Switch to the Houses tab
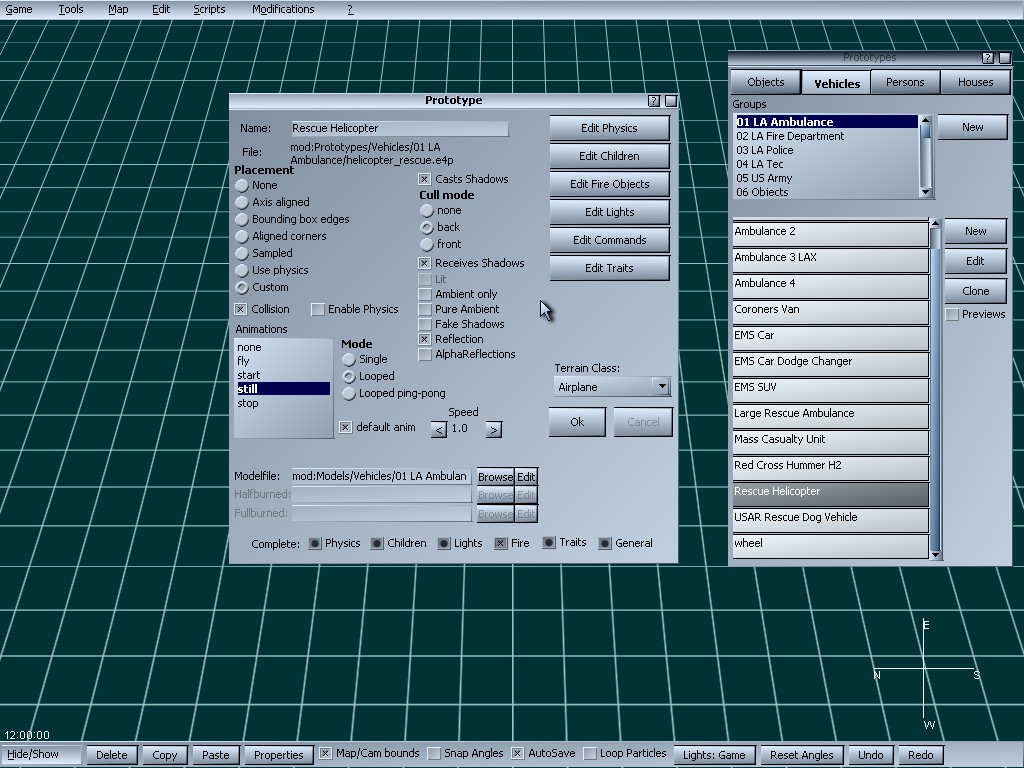Screen dimensions: 1024x768 [x=976, y=82]
